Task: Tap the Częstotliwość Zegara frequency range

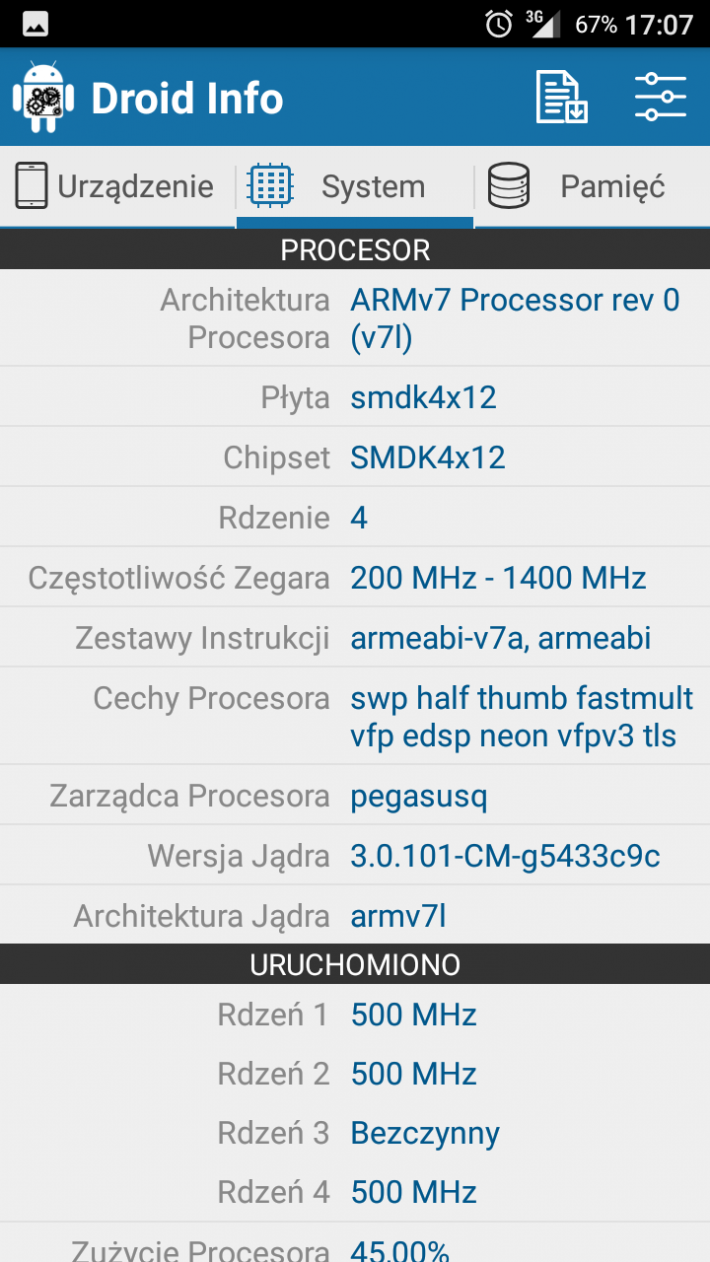Action: (499, 578)
